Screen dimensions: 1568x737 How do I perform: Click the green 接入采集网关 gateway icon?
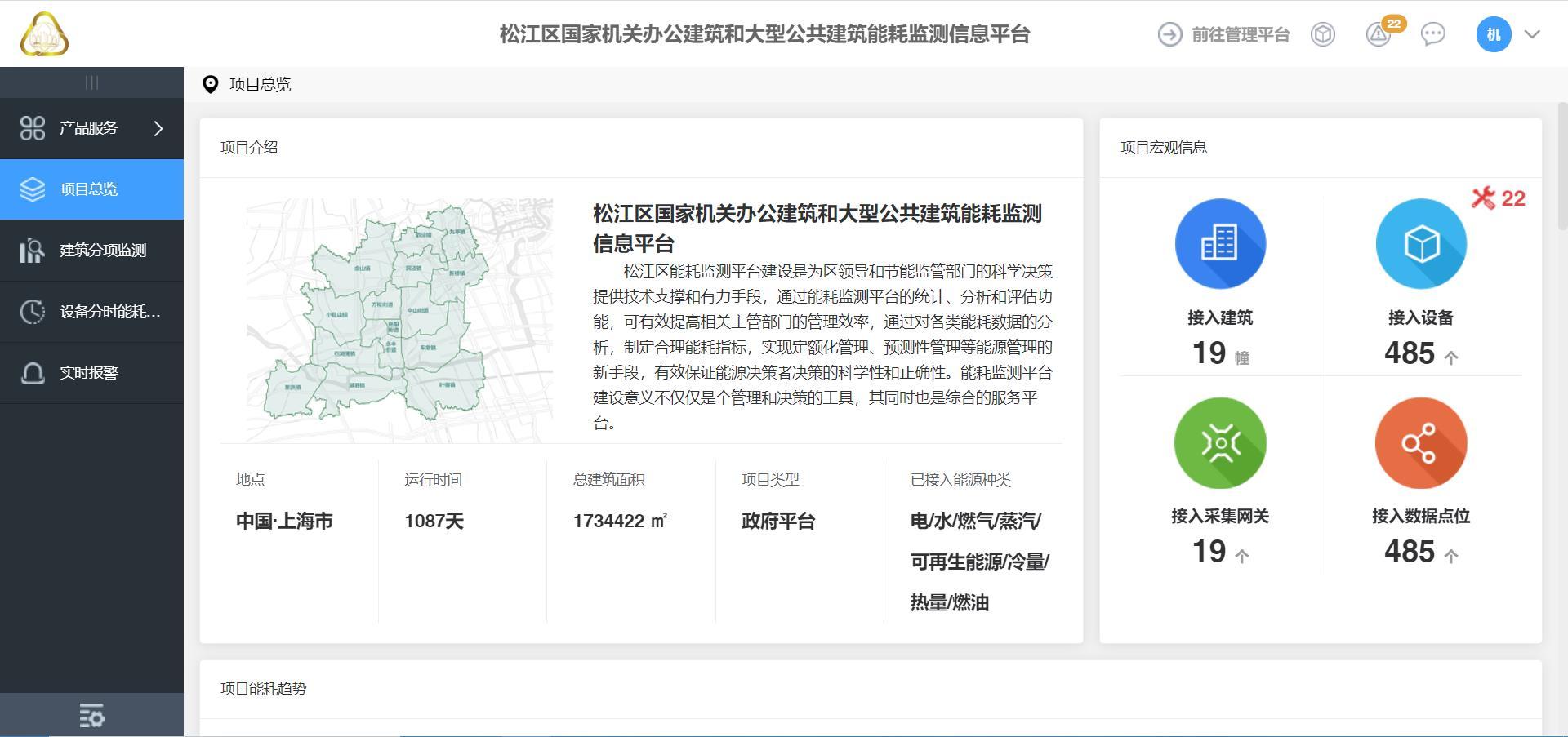[x=1220, y=443]
